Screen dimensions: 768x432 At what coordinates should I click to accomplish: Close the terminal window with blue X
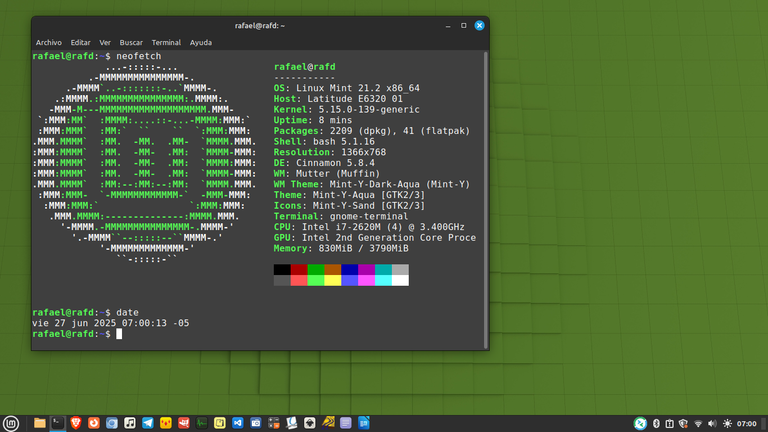[x=480, y=25]
